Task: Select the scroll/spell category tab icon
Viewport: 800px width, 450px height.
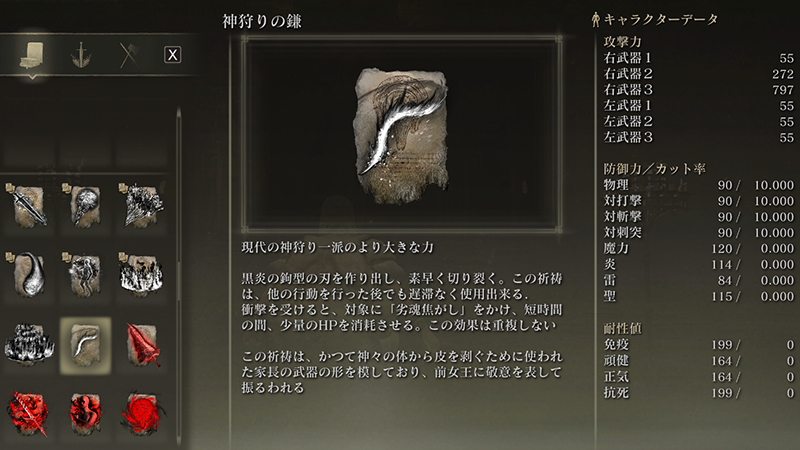Action: click(32, 55)
